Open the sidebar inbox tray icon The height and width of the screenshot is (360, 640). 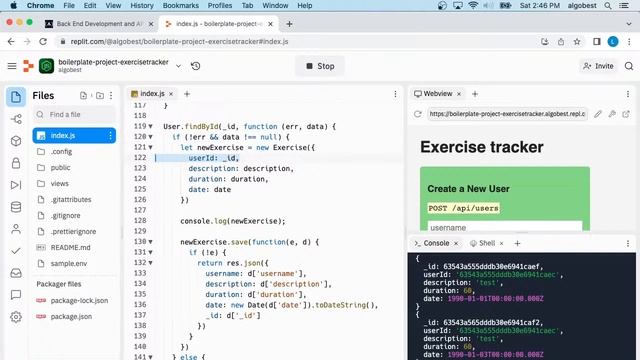coord(16,273)
